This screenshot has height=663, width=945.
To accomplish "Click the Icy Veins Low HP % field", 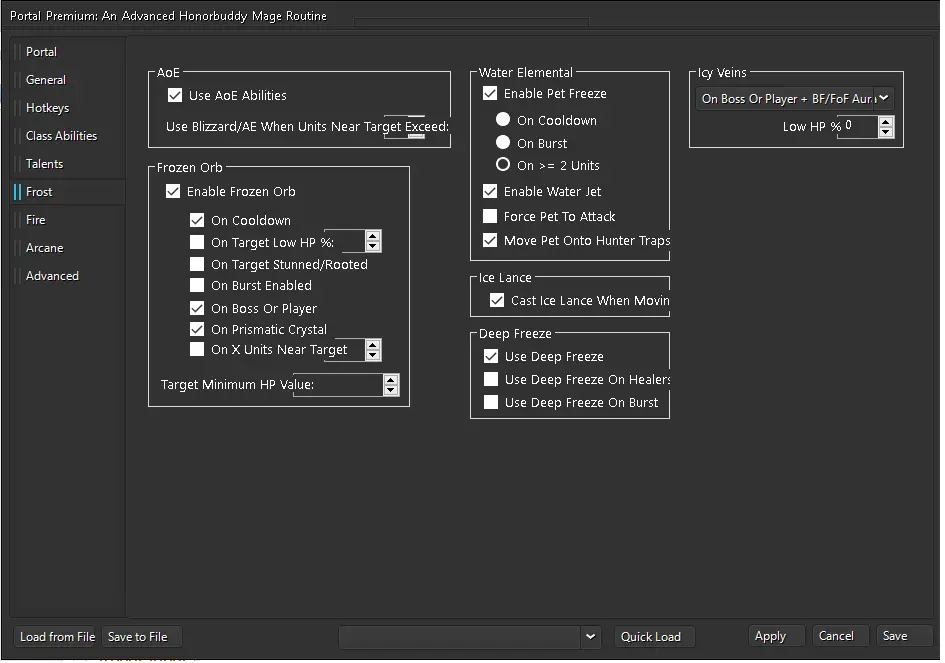I will tap(860, 127).
